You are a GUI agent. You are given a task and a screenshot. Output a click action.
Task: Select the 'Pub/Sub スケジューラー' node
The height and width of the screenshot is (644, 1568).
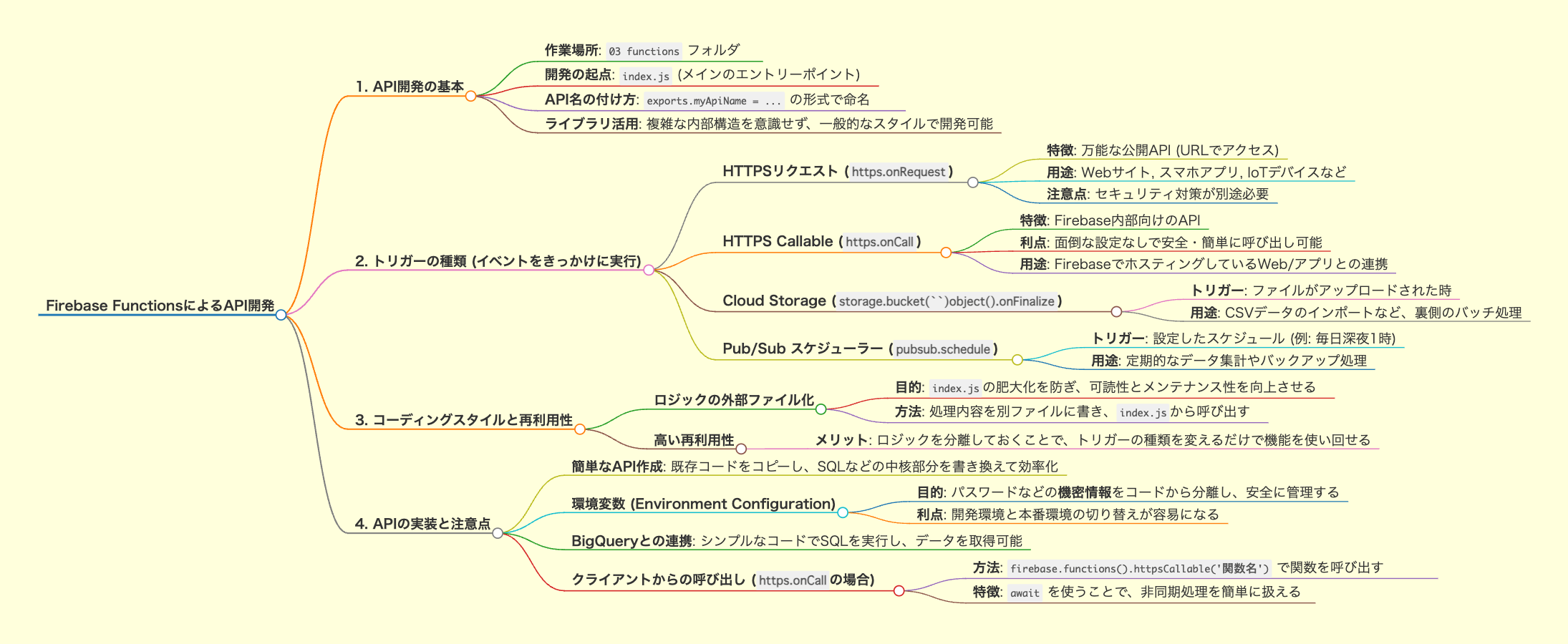(861, 348)
